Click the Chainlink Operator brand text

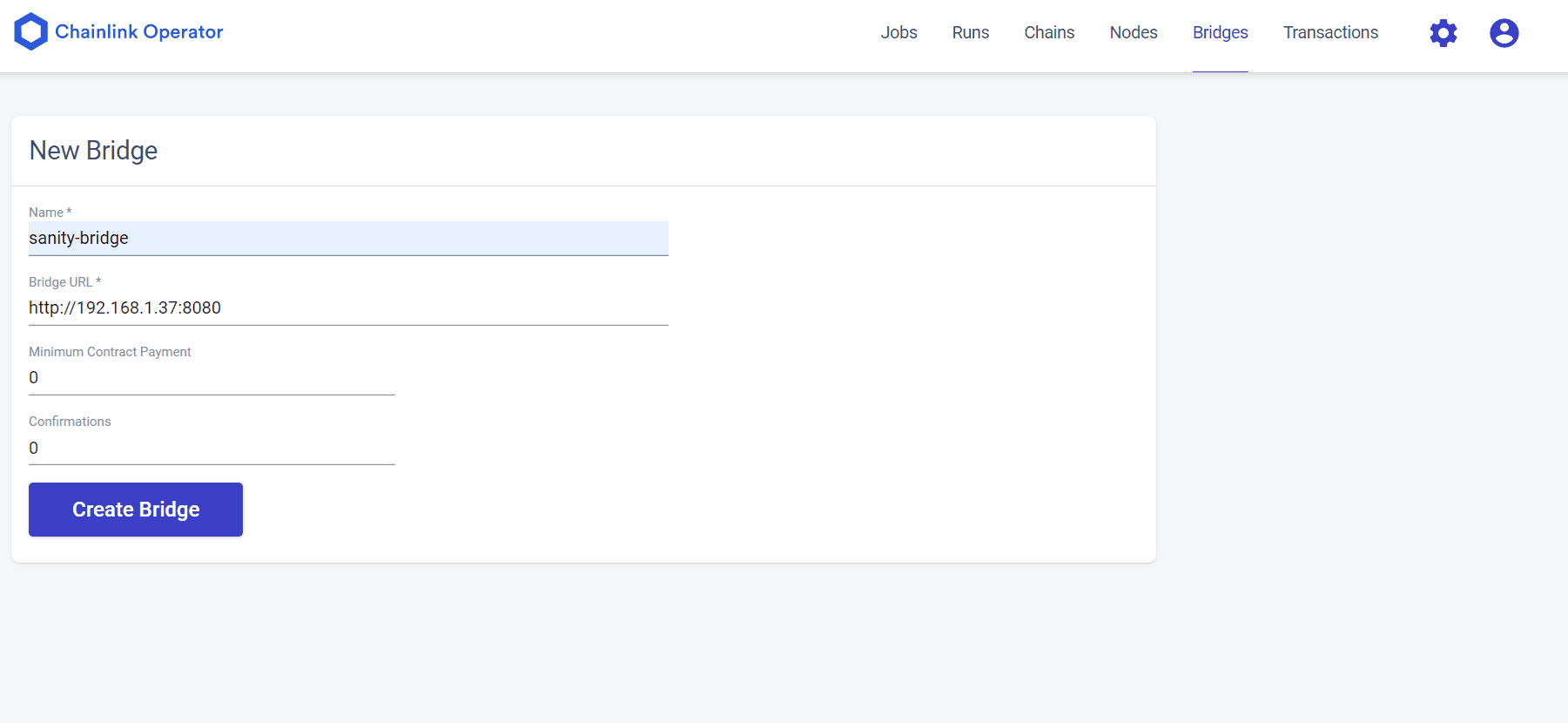tap(139, 32)
